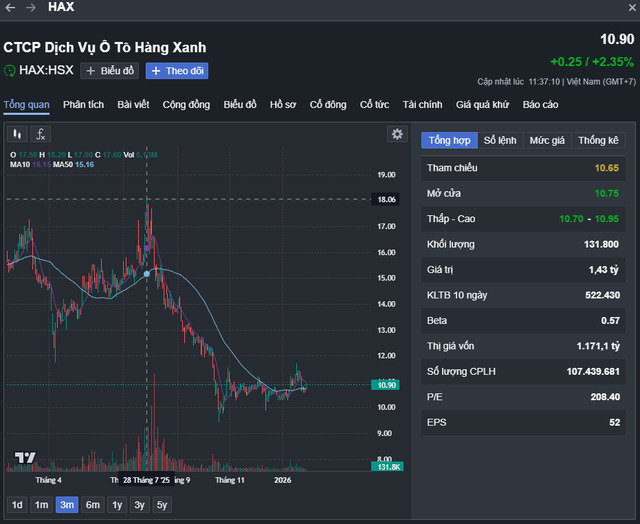Click the Theo dõi follow button
The height and width of the screenshot is (524, 640).
coord(177,71)
